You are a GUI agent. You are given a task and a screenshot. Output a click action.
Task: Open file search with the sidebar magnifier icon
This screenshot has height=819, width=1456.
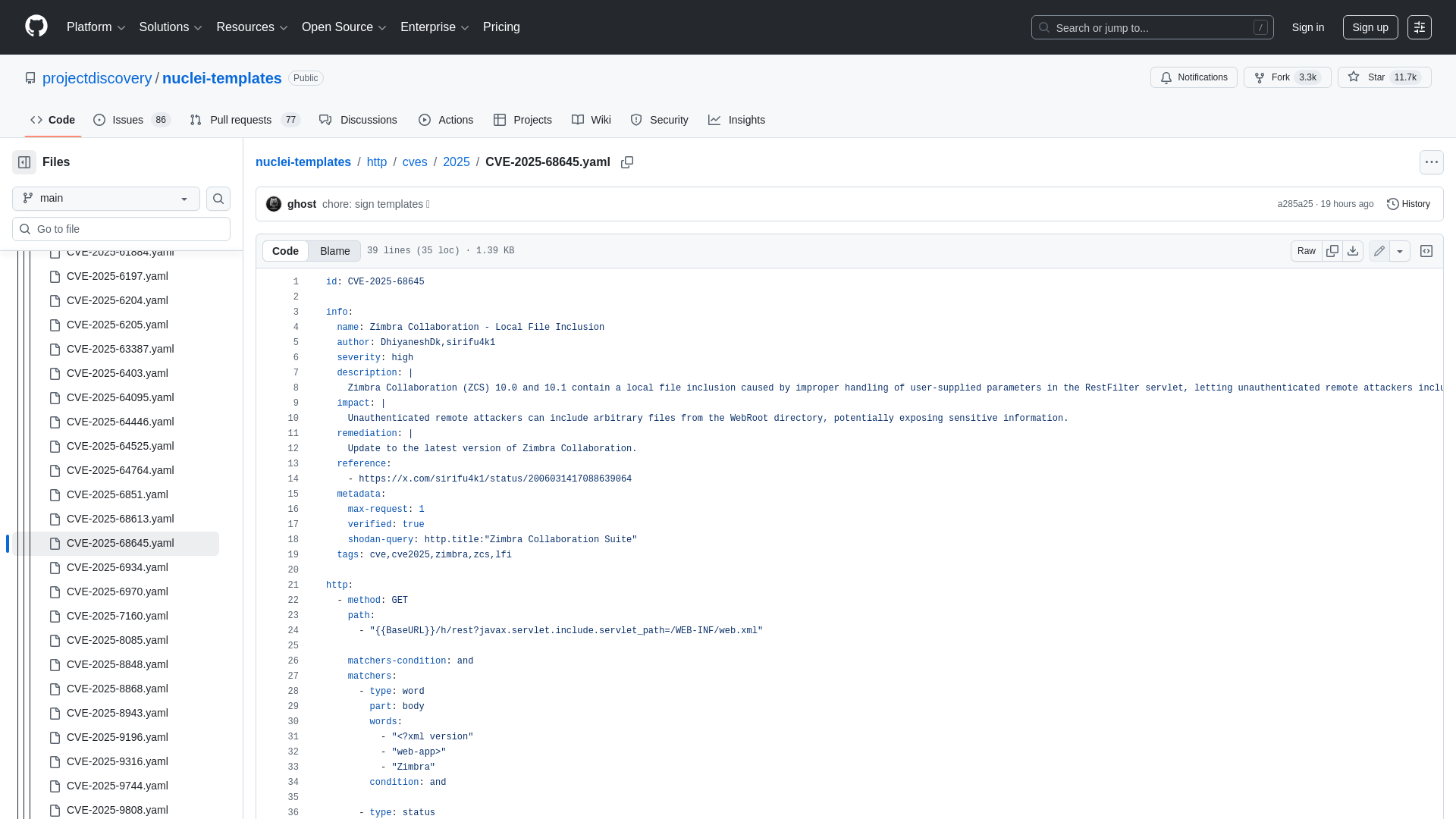[218, 199]
